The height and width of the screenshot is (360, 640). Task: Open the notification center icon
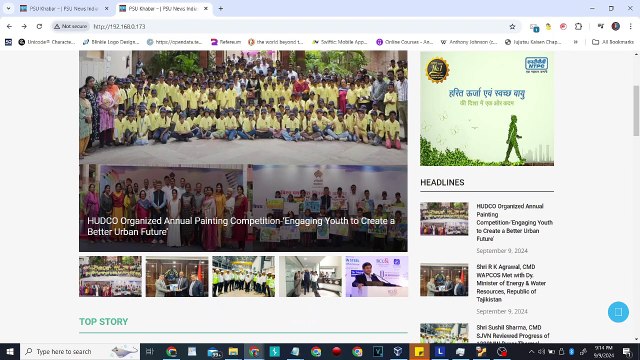click(627, 351)
